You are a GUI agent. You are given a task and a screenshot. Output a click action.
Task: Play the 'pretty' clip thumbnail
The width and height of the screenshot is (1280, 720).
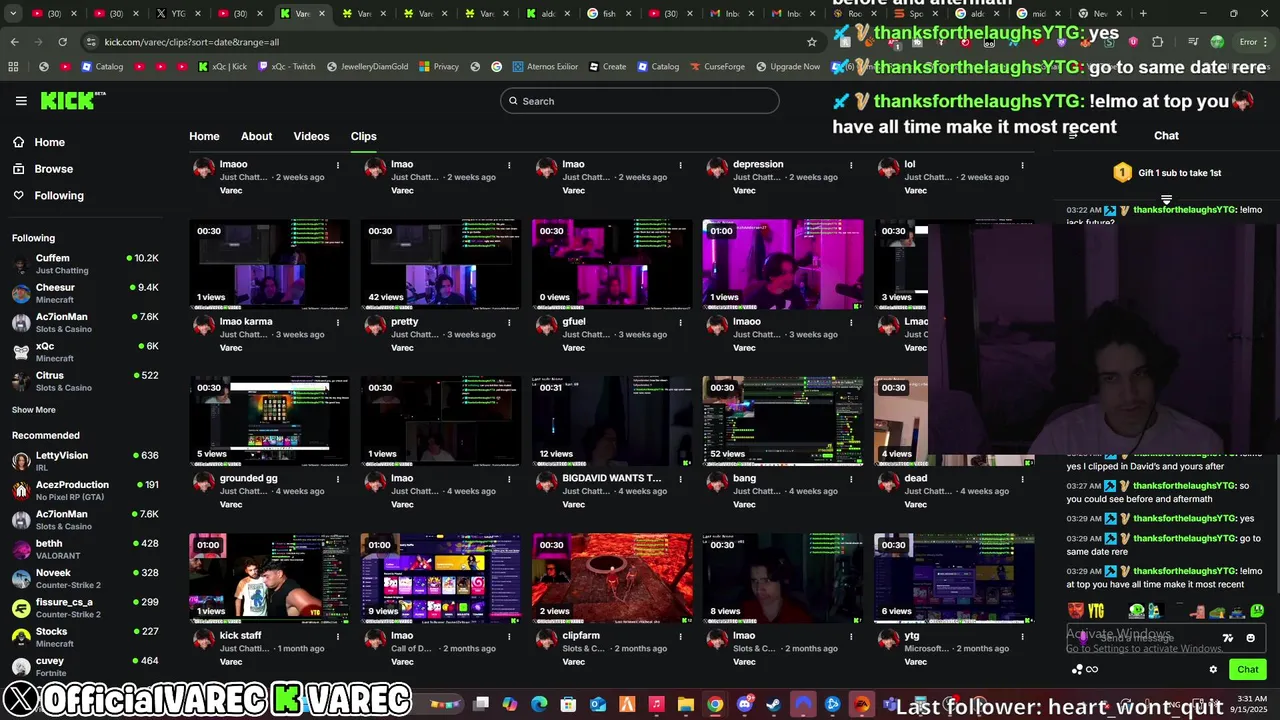(x=441, y=265)
